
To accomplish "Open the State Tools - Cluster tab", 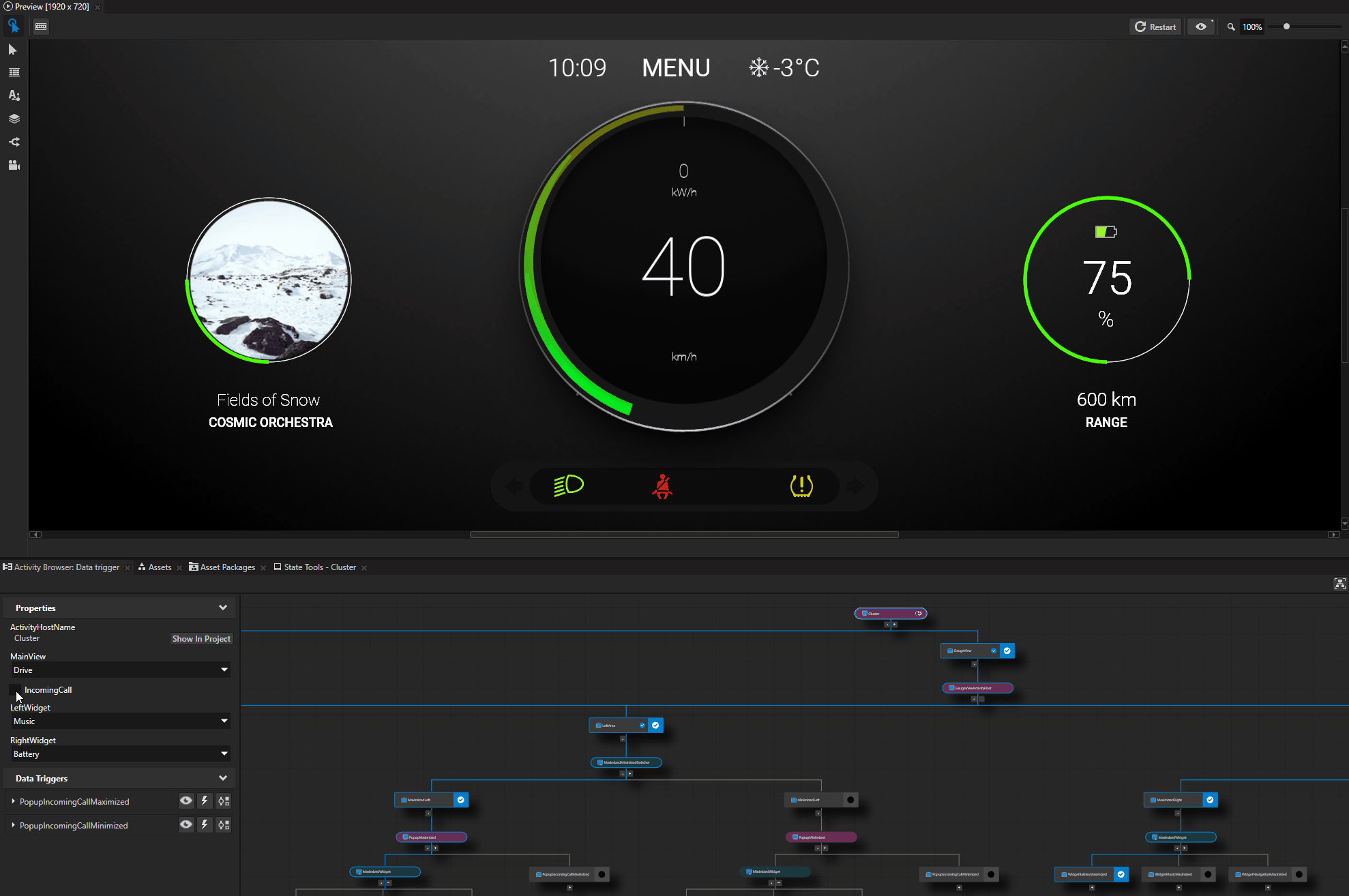I will click(x=319, y=567).
